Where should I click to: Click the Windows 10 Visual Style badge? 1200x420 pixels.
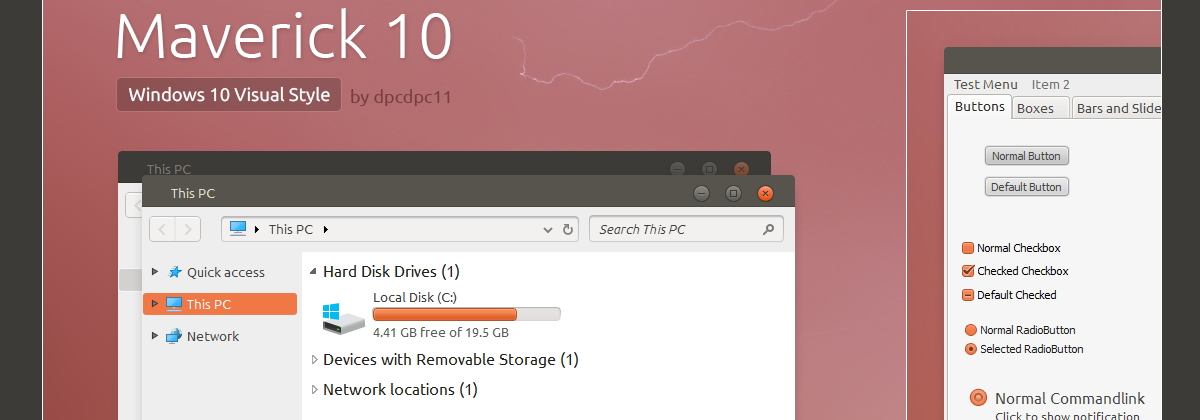[x=229, y=95]
